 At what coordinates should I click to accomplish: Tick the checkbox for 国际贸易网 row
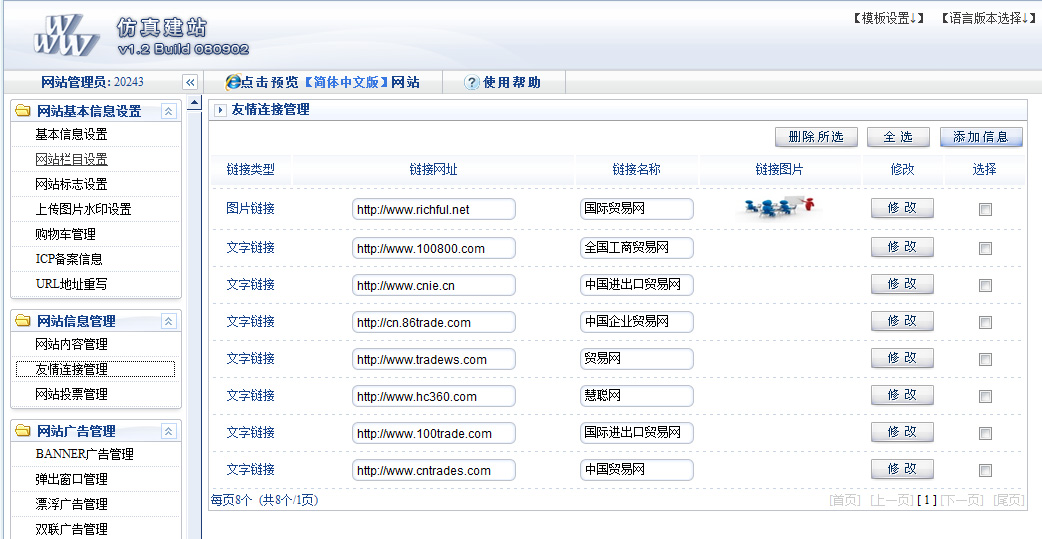point(985,210)
